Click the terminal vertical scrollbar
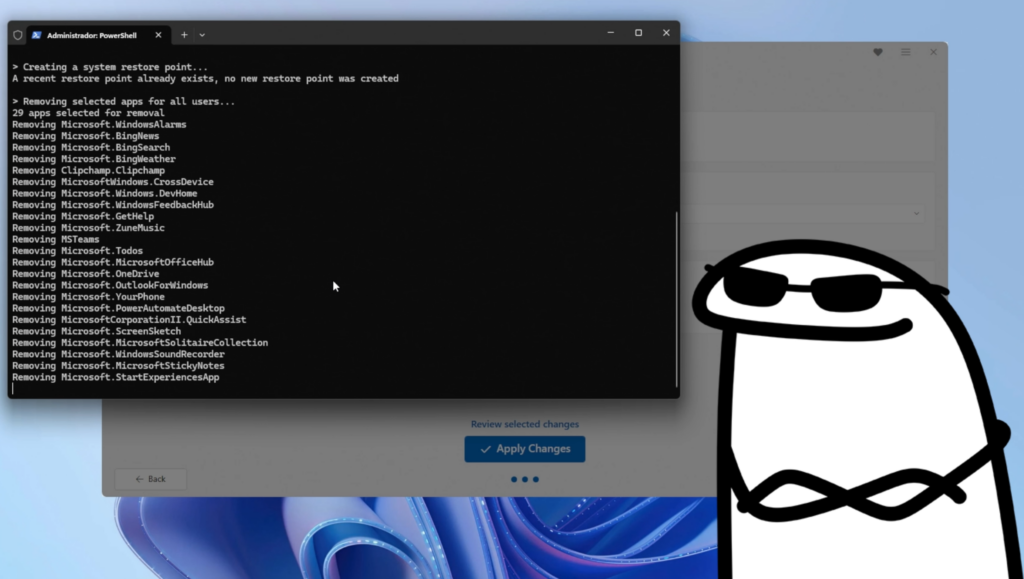 coord(677,299)
